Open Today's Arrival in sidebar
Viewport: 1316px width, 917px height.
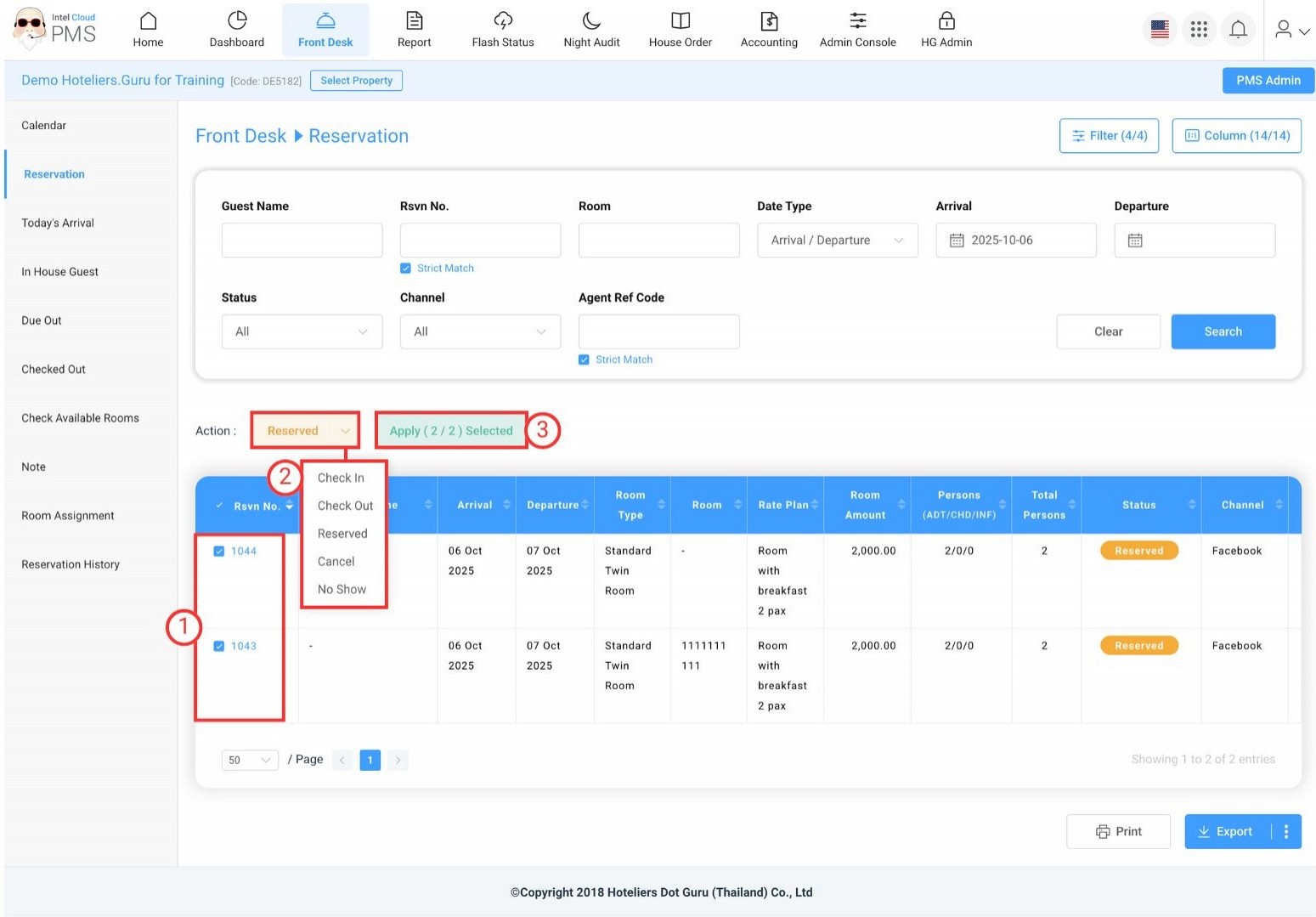pyautogui.click(x=58, y=224)
